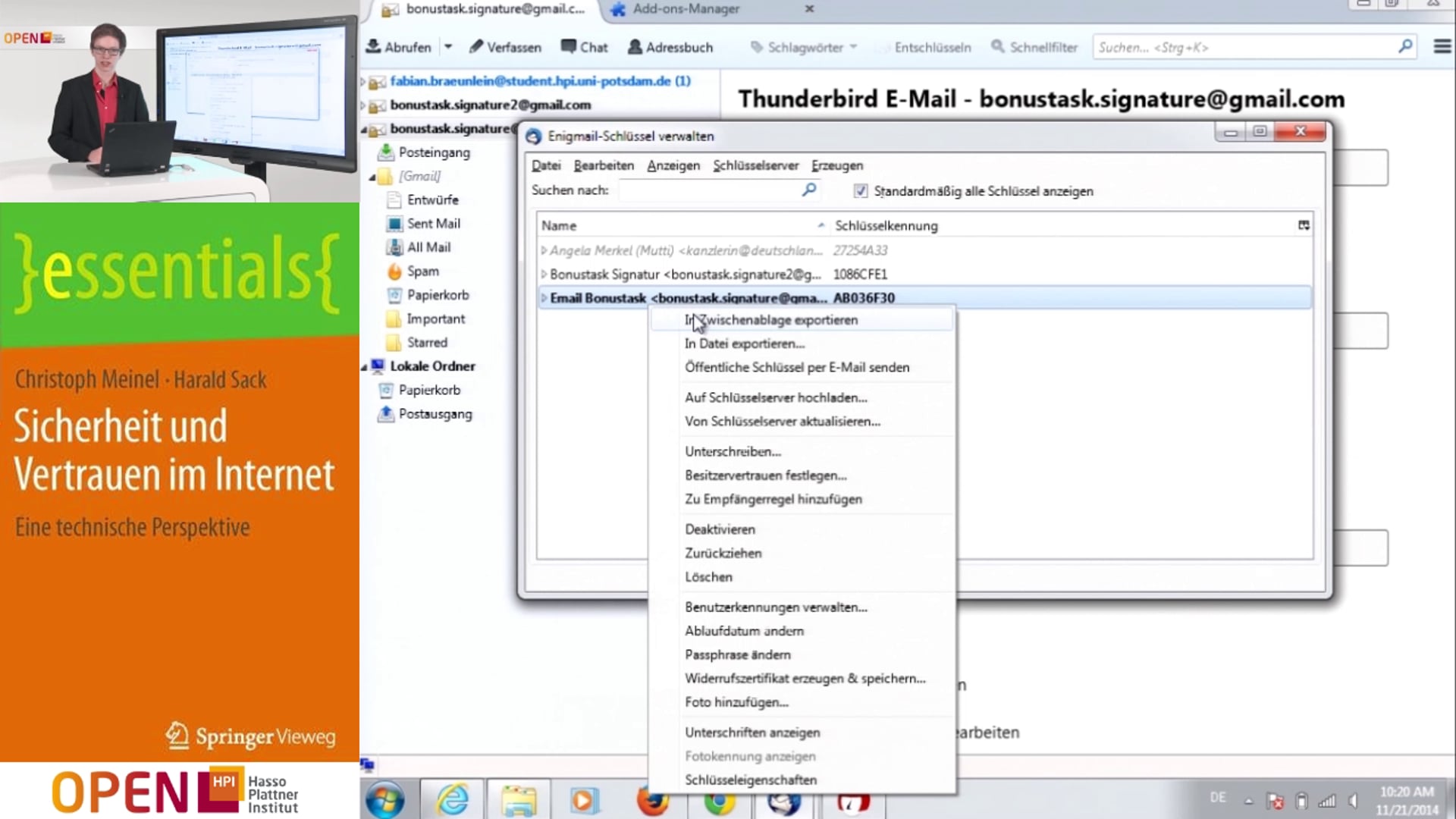Viewport: 1456px width, 819px height.
Task: Open the Postausgang outbox folder
Action: (x=435, y=414)
